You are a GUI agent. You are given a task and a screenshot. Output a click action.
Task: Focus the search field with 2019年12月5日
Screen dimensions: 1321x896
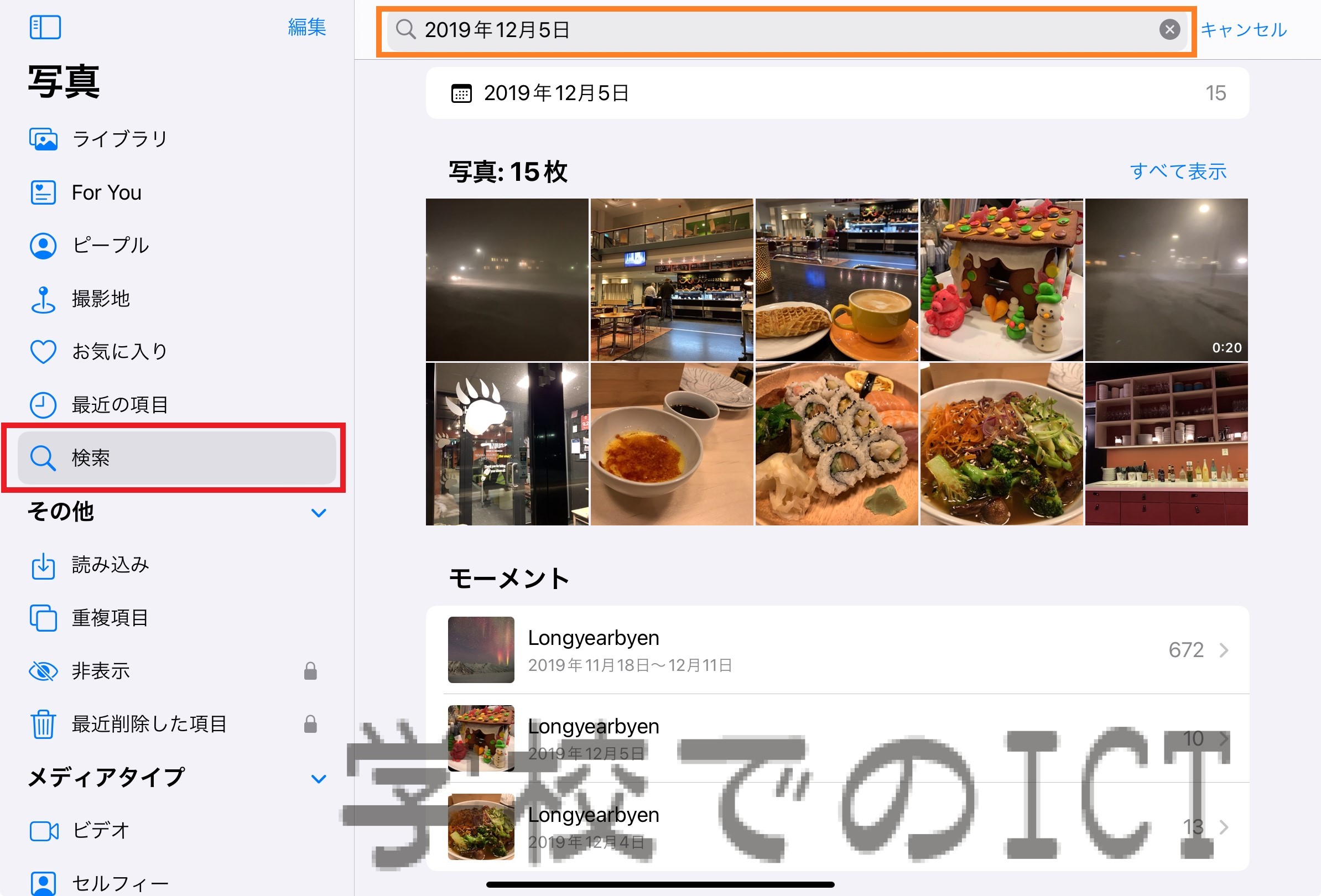tap(787, 29)
